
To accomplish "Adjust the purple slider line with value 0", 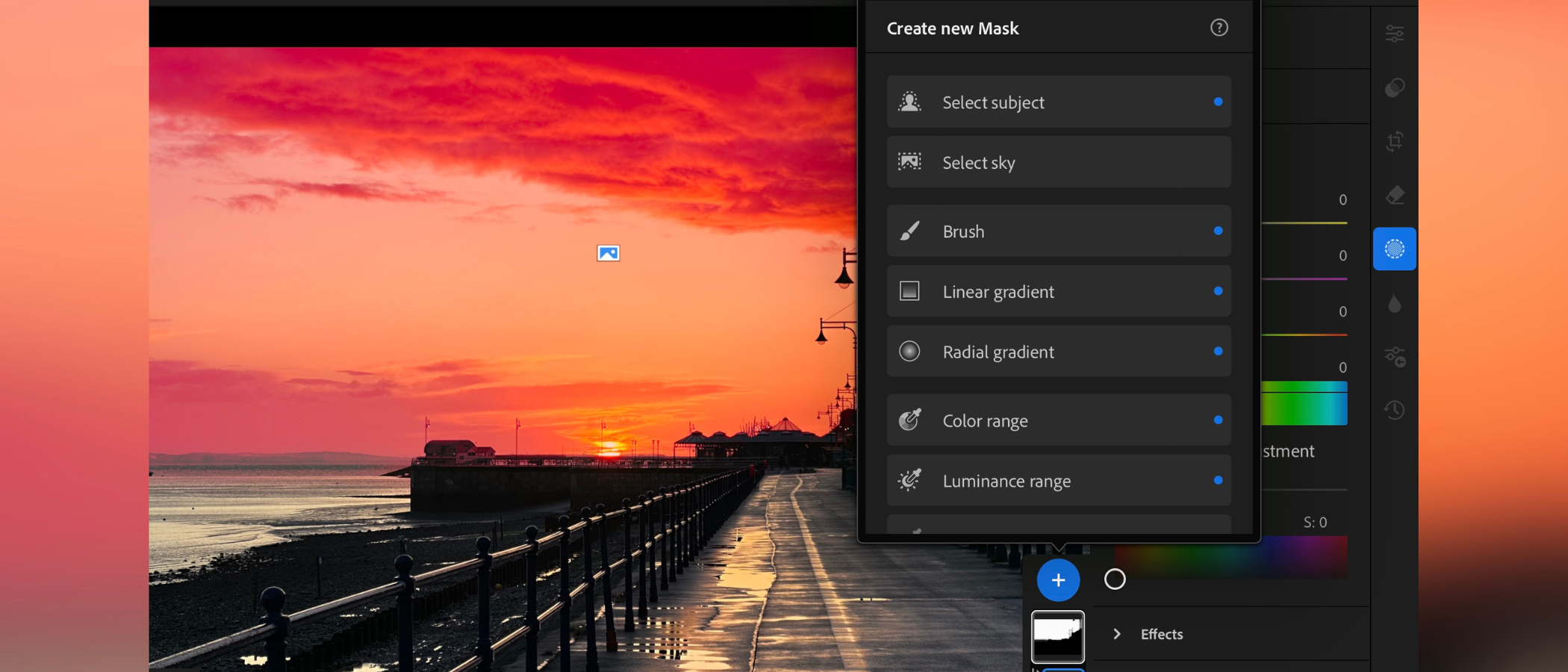I will point(1304,279).
